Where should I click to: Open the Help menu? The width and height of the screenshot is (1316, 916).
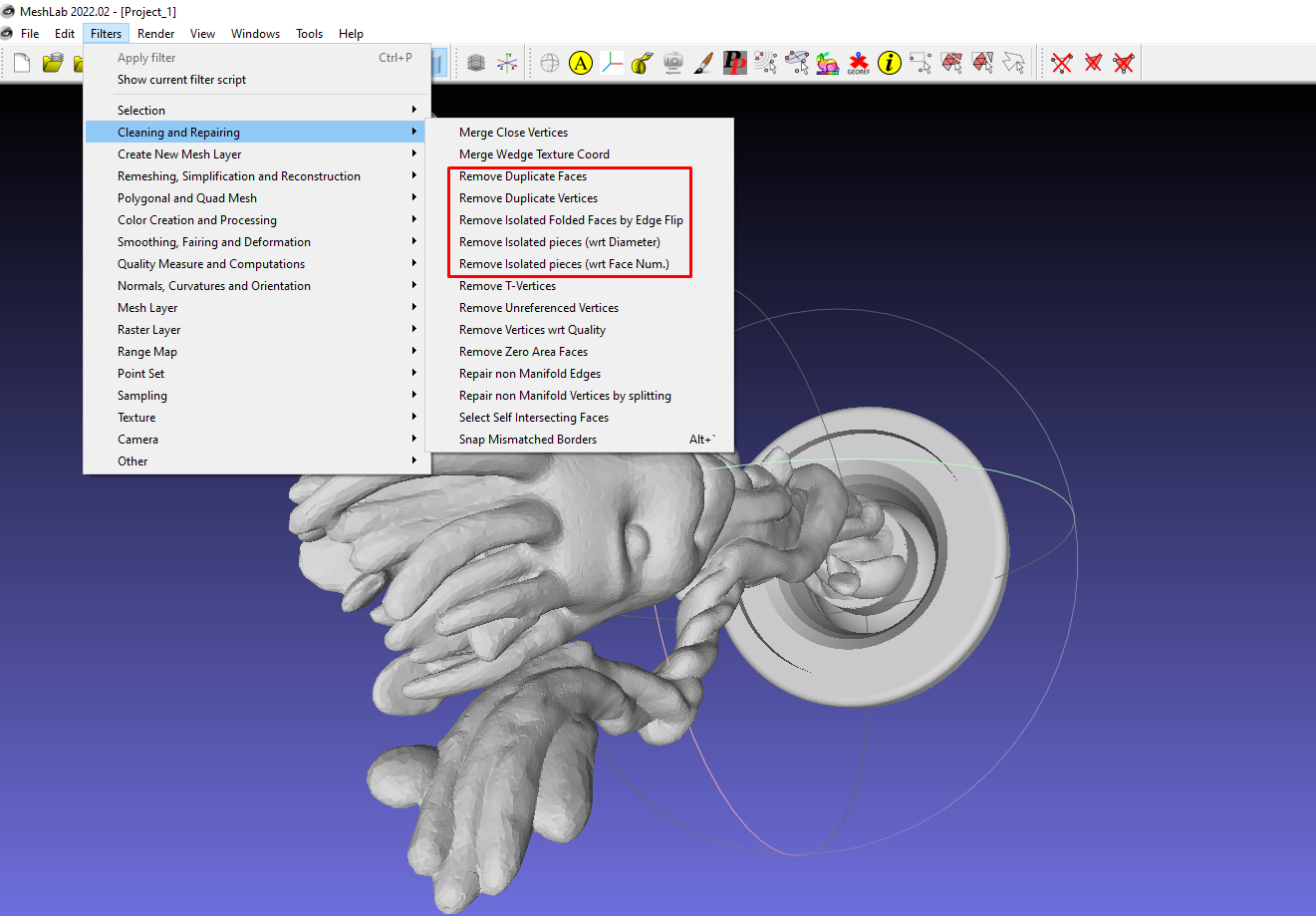(351, 34)
